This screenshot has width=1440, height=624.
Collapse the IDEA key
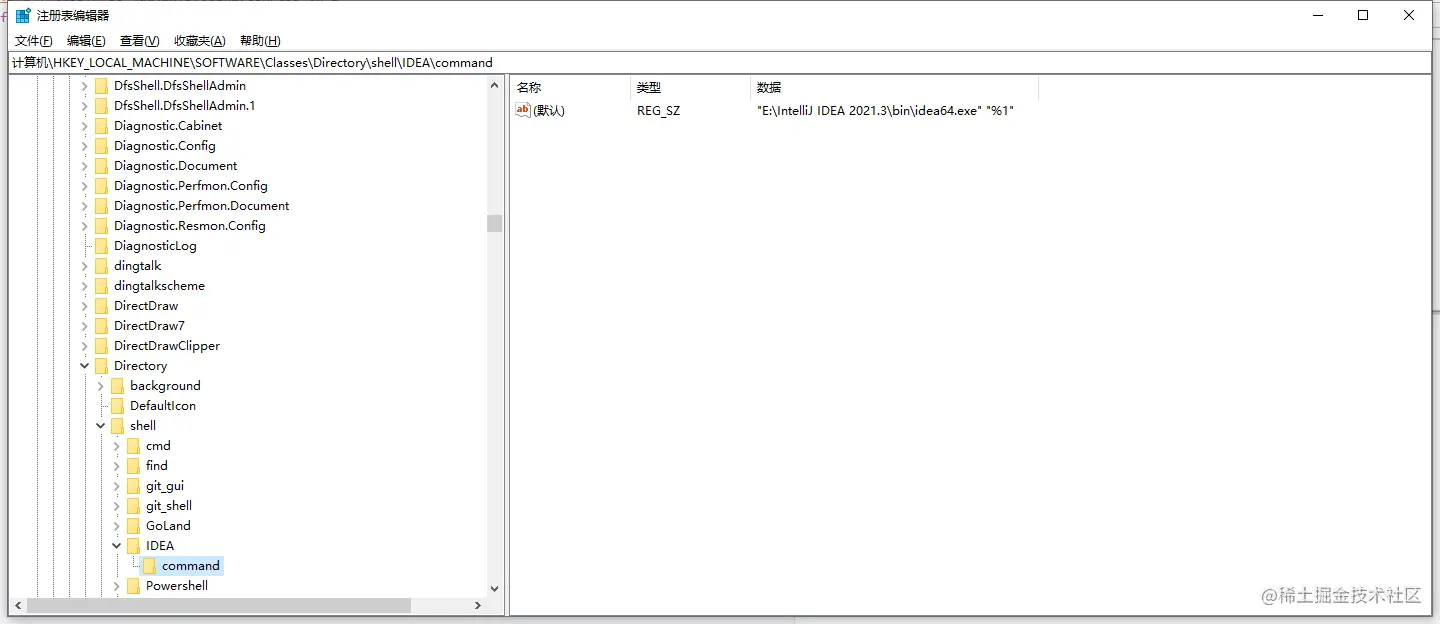pyautogui.click(x=117, y=546)
